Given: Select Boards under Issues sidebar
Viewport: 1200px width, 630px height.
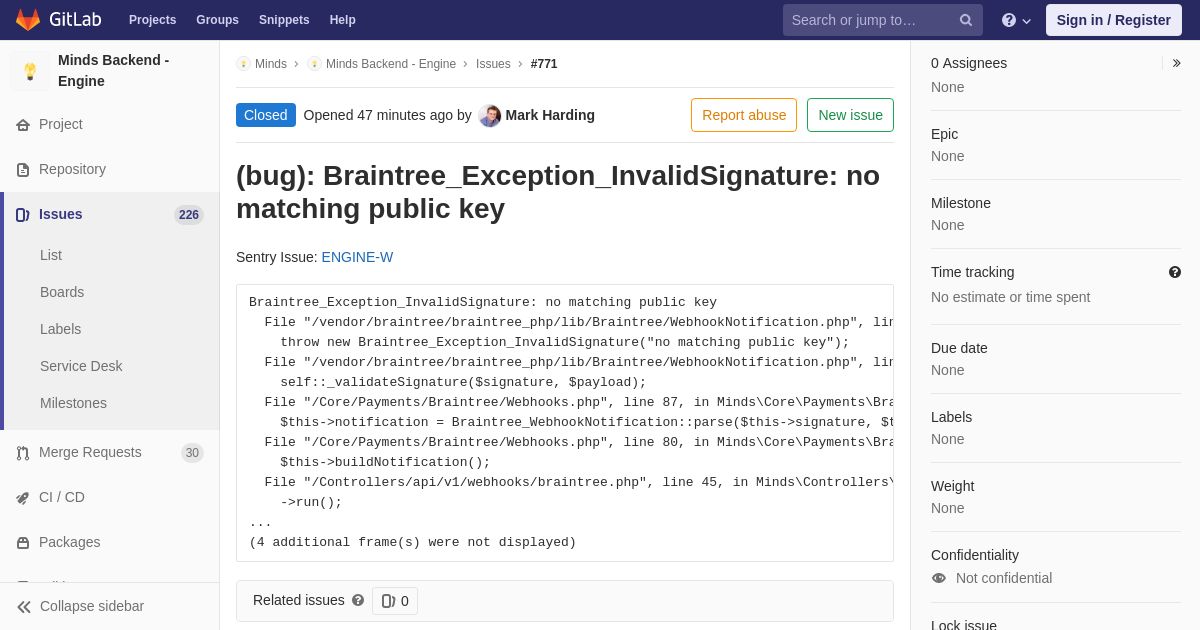Looking at the screenshot, I should click(x=62, y=292).
